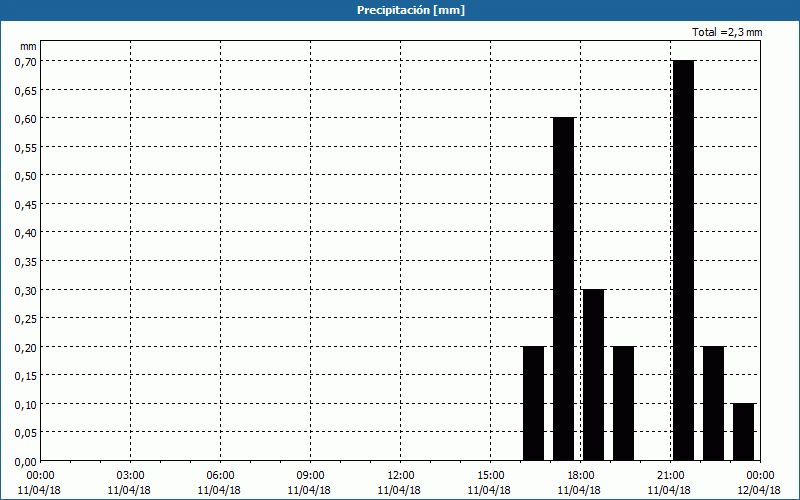The image size is (800, 500).
Task: Click the 11/04/18 date under 03:00
Action: (x=129, y=490)
